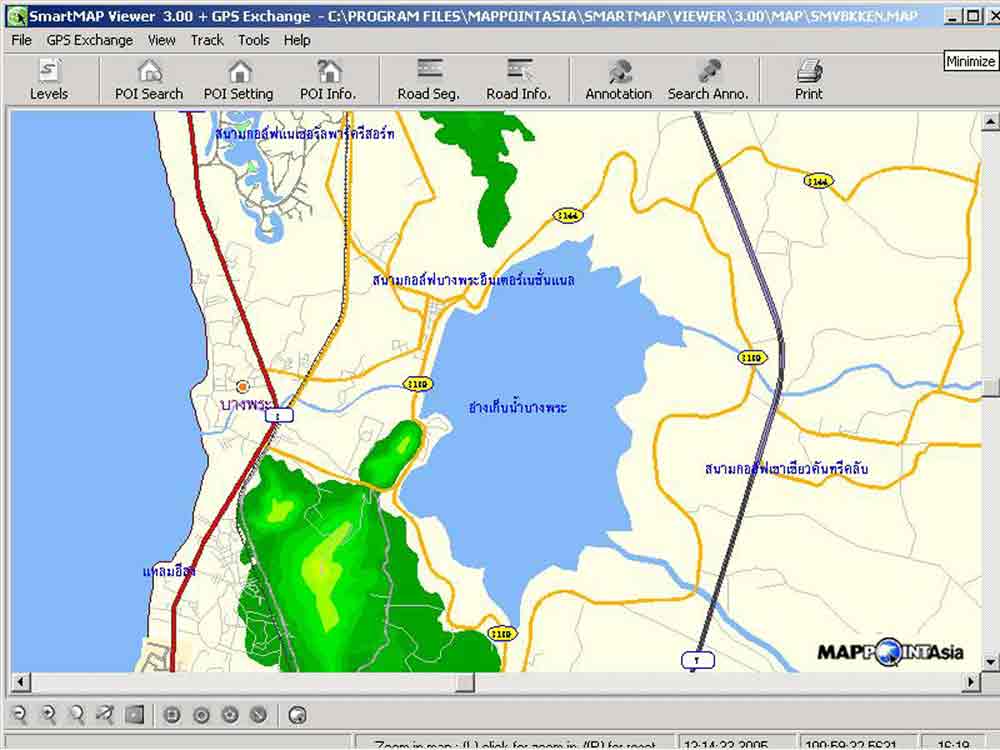Click the POI Search icon
This screenshot has height=750, width=1000.
pyautogui.click(x=149, y=79)
